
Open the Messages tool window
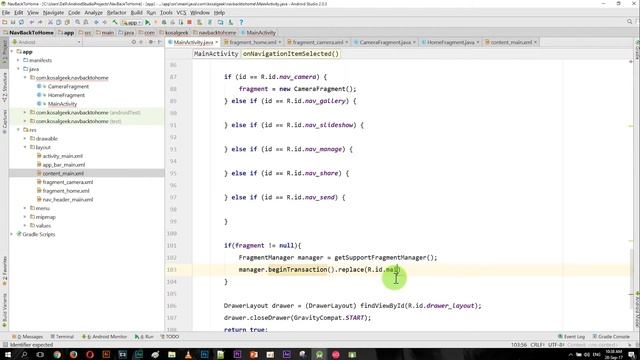[28, 337]
